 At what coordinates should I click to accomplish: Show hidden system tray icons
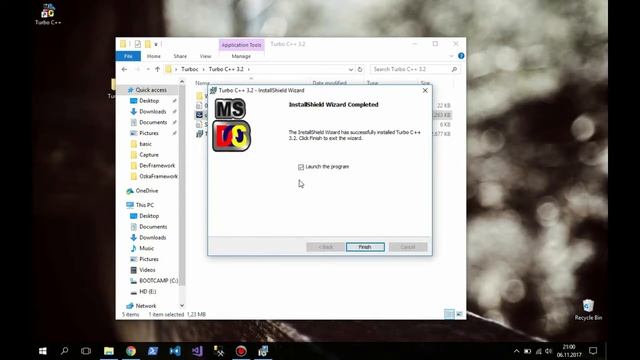click(516, 351)
